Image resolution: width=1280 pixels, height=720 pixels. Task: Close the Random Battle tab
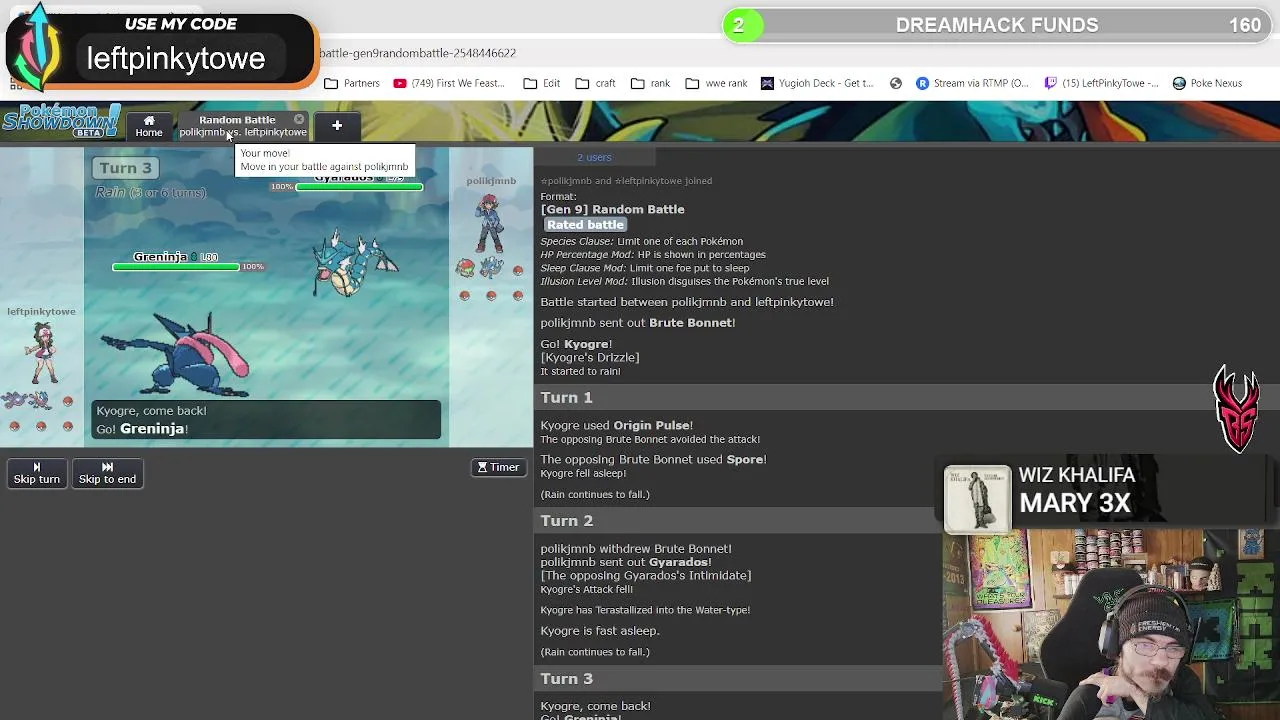(299, 119)
